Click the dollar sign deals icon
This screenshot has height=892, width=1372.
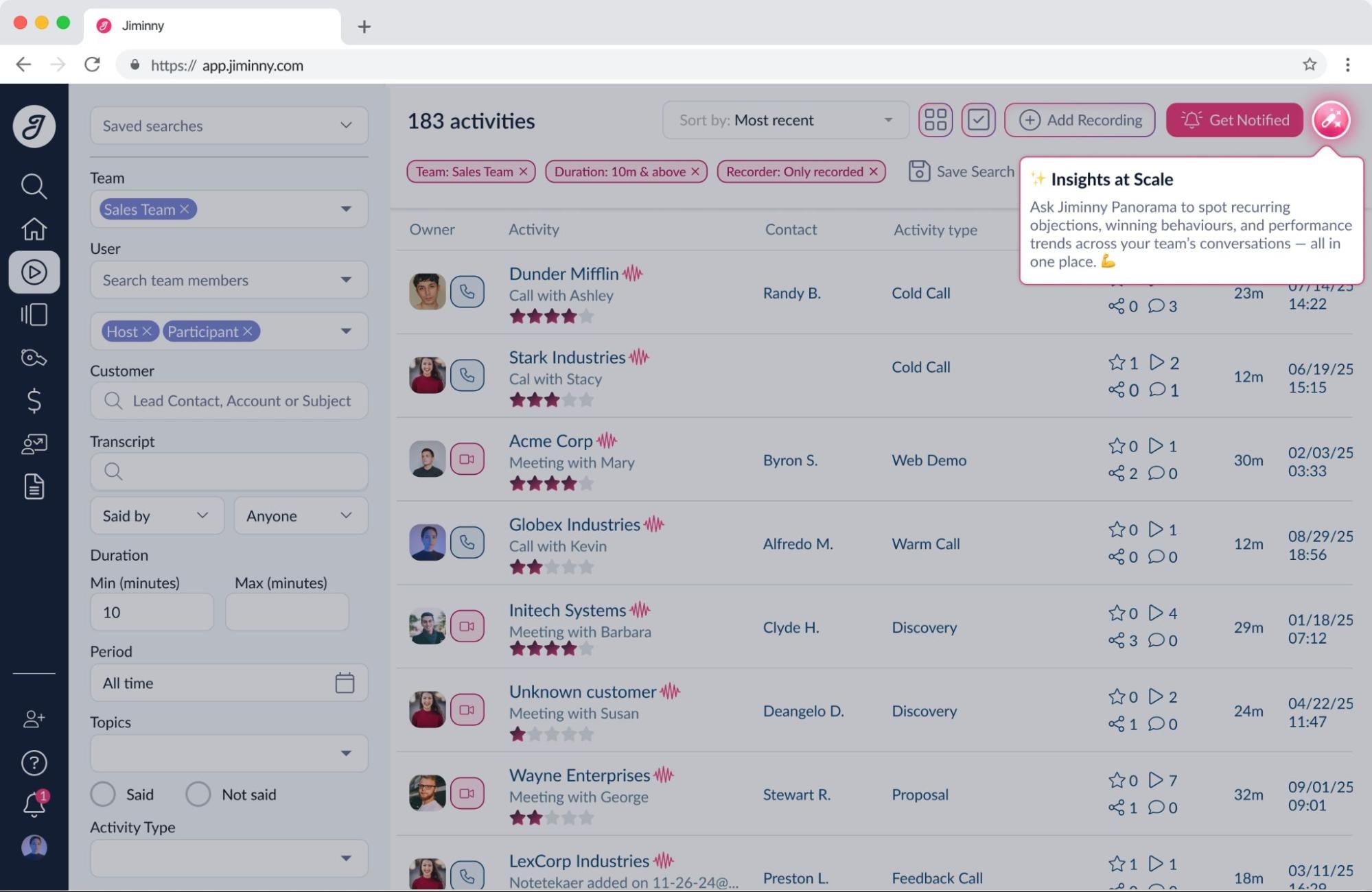[x=34, y=401]
